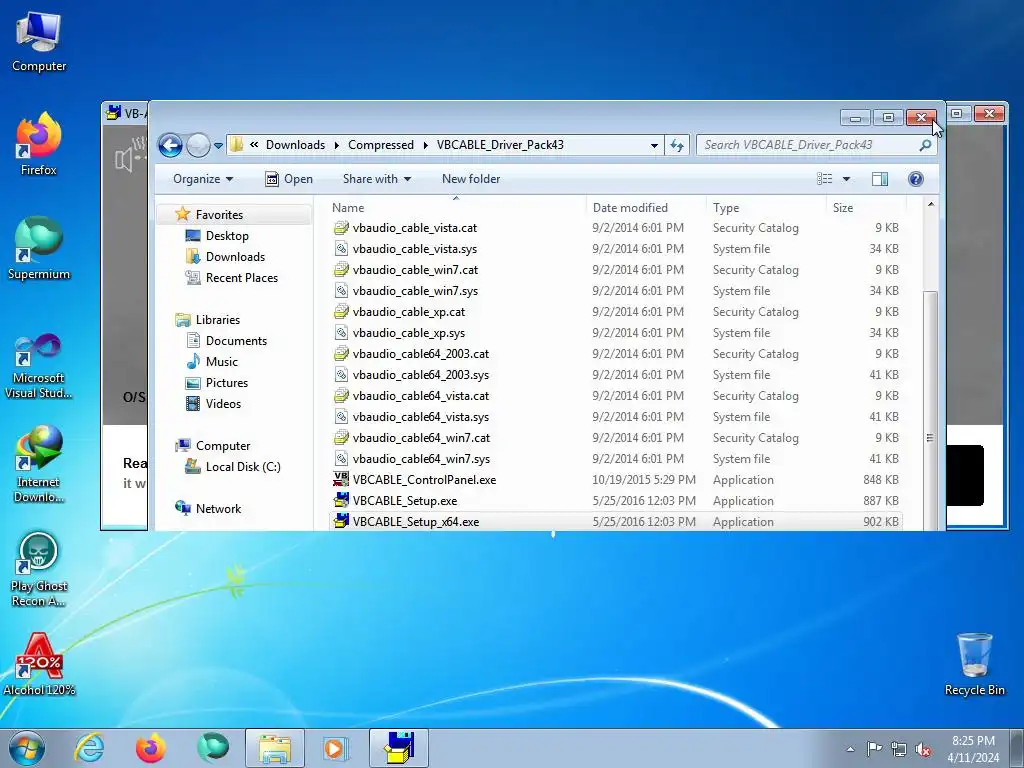This screenshot has height=768, width=1024.
Task: Launch Internet Explorer from the taskbar
Action: (89, 748)
